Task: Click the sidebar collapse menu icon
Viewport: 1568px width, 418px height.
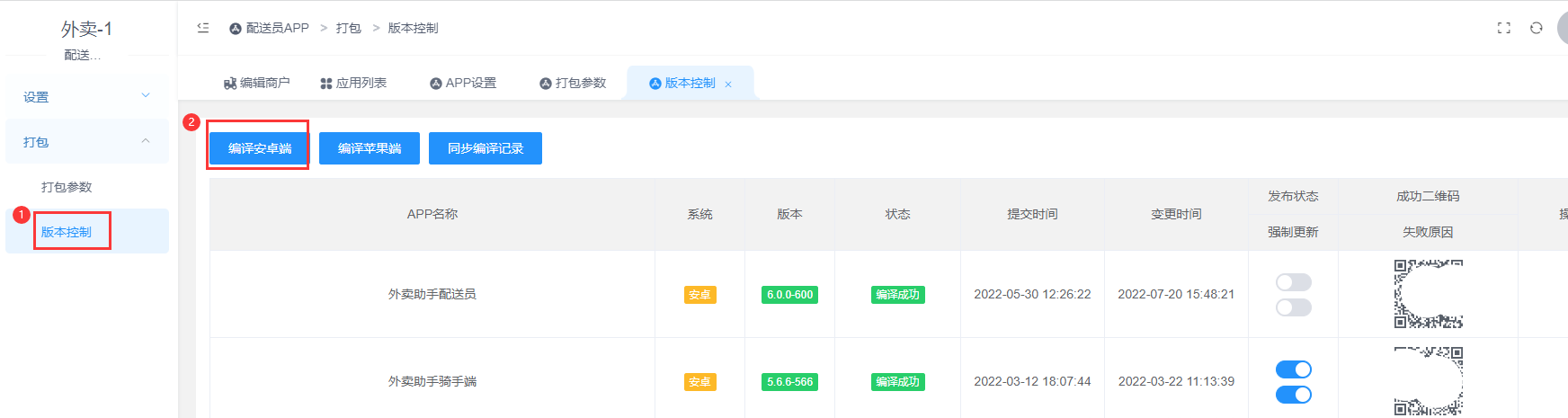Action: click(x=203, y=28)
